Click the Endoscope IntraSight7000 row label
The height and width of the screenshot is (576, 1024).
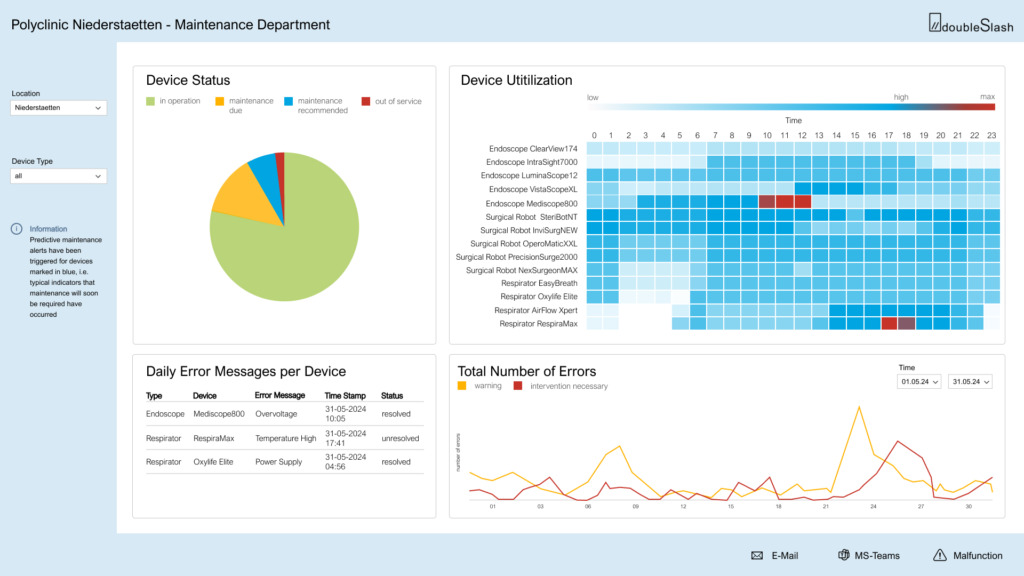pyautogui.click(x=532, y=162)
